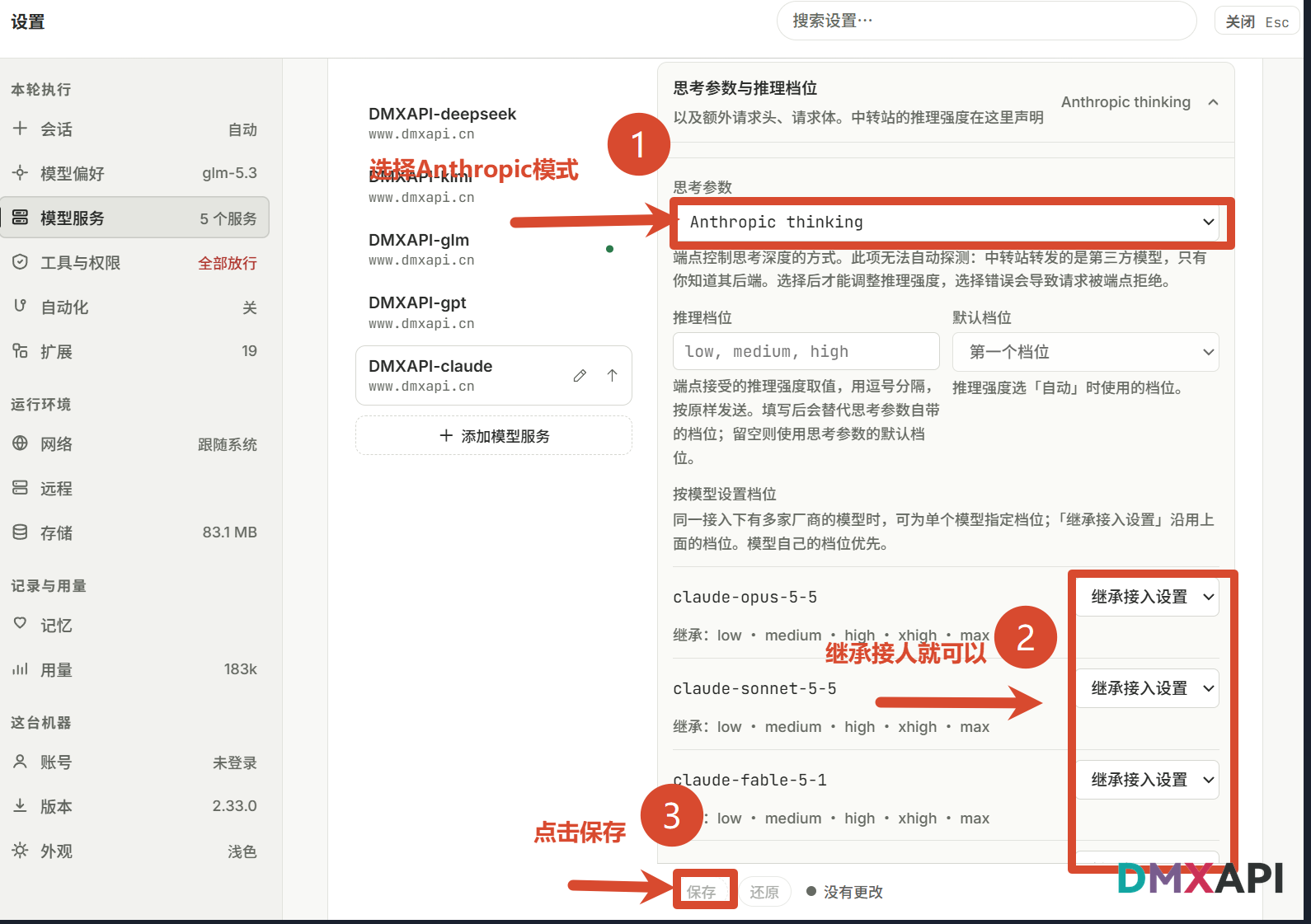Click the 自动化 sidebar icon
Image resolution: width=1311 pixels, height=924 pixels.
click(20, 307)
